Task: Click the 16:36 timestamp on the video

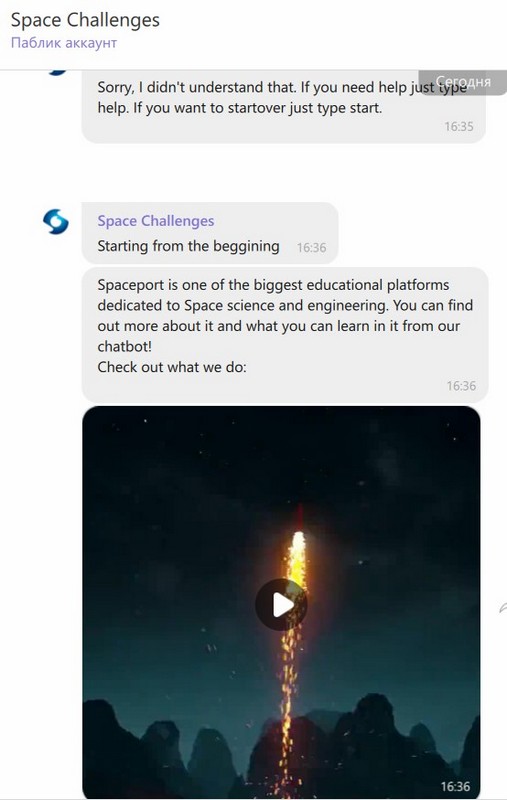Action: [455, 786]
